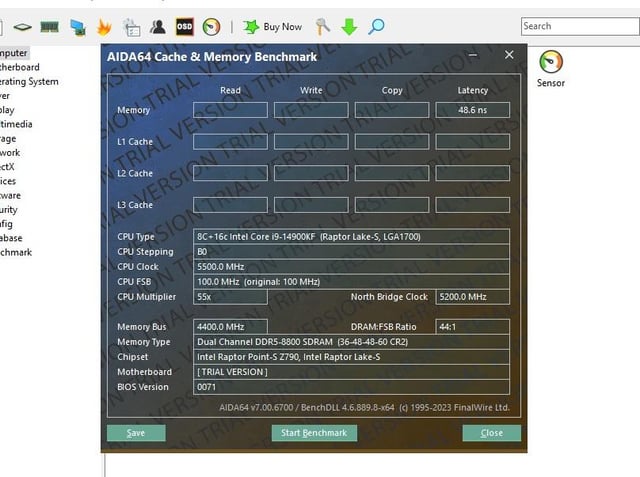This screenshot has width=640, height=477.
Task: Select the Software tree item
Action: click(11, 195)
